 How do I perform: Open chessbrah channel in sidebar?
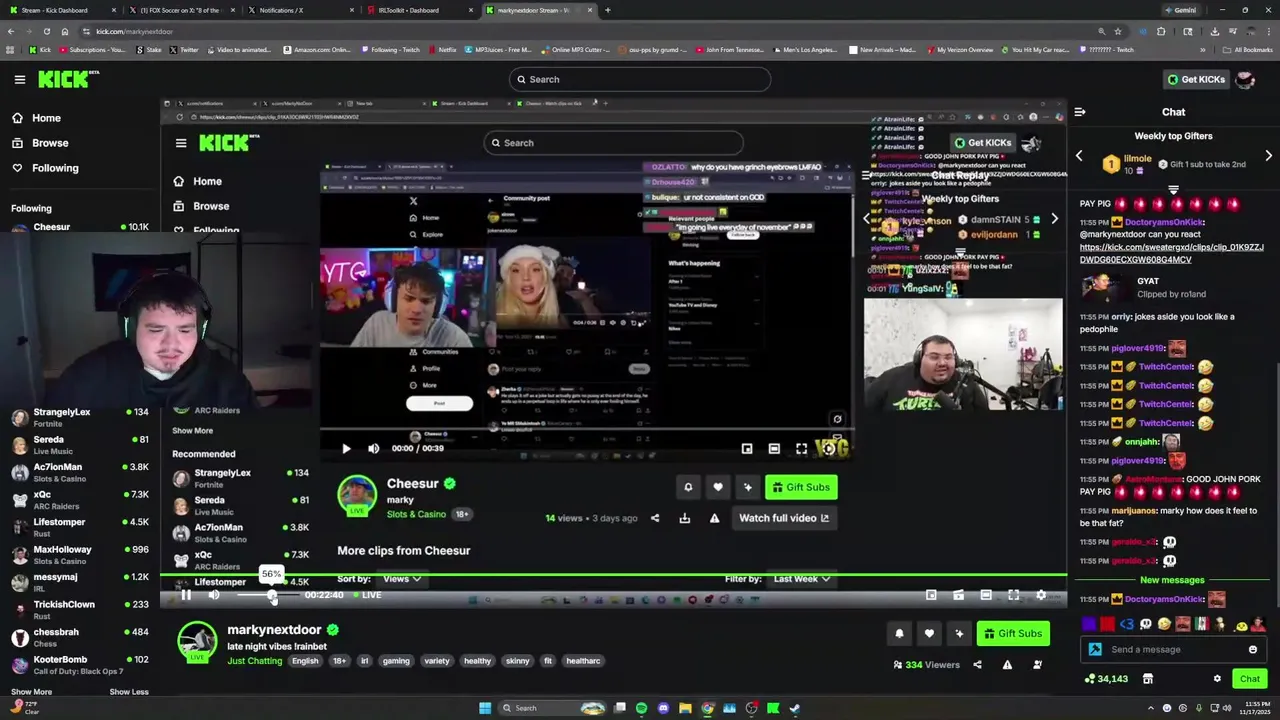tap(80, 637)
